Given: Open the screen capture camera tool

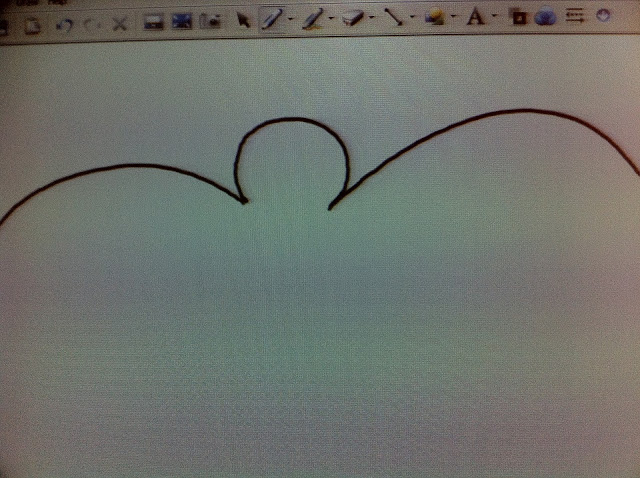Looking at the screenshot, I should [x=211, y=20].
